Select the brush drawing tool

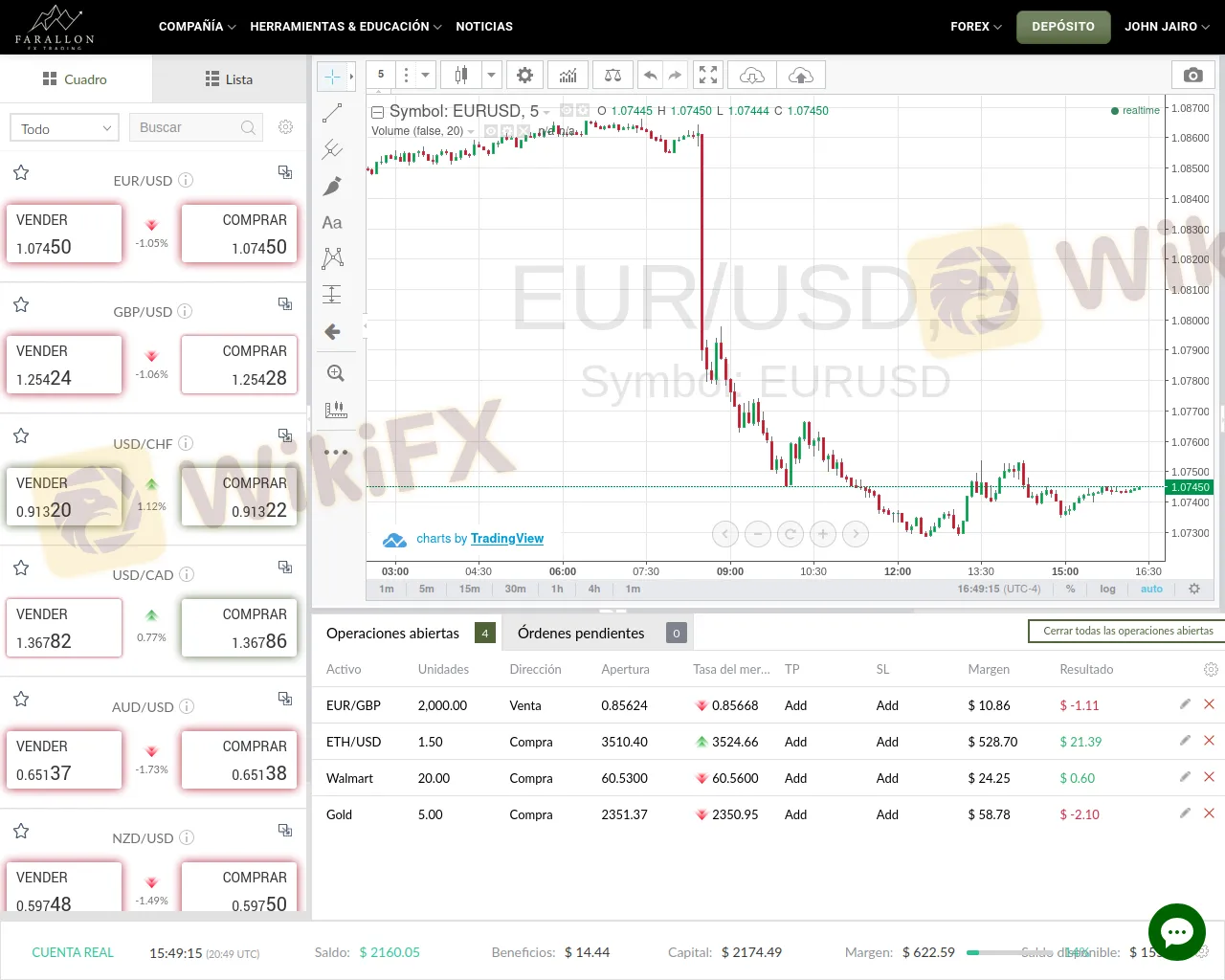point(332,186)
